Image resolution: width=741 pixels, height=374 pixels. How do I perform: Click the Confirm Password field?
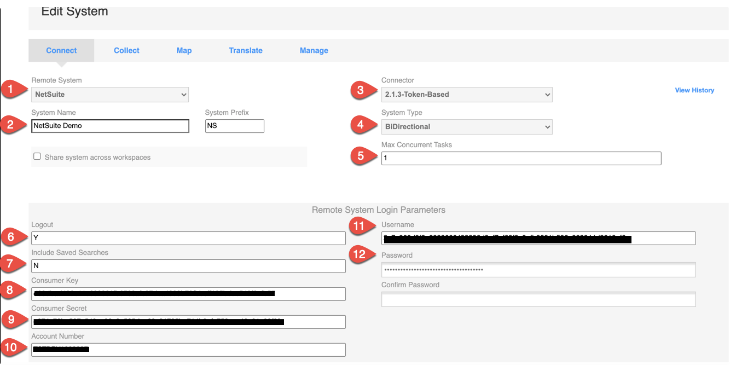coord(538,299)
